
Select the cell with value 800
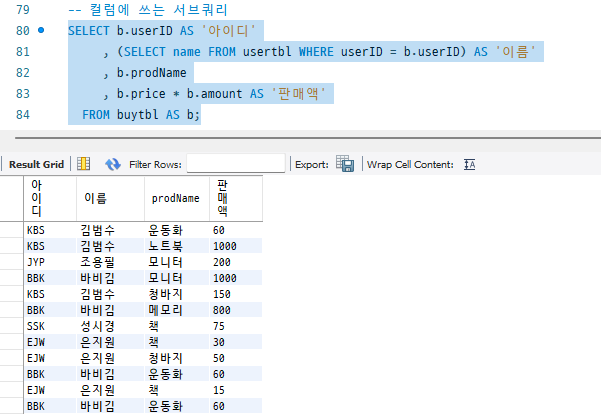[236, 310]
